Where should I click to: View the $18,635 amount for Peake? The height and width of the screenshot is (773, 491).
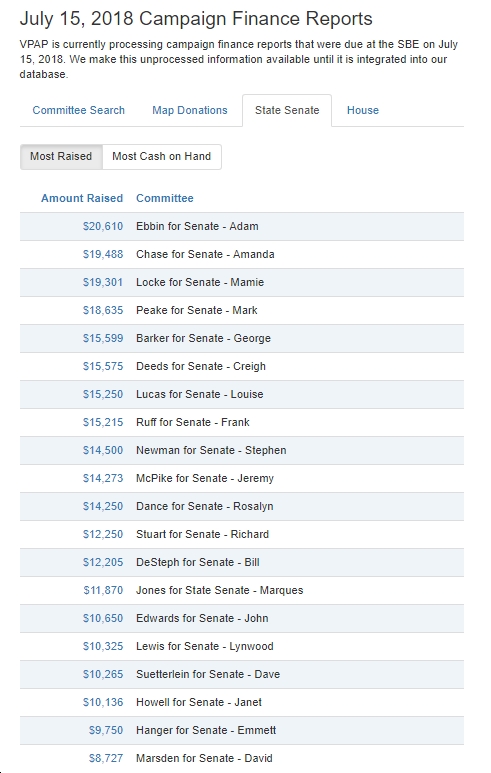[x=103, y=311]
